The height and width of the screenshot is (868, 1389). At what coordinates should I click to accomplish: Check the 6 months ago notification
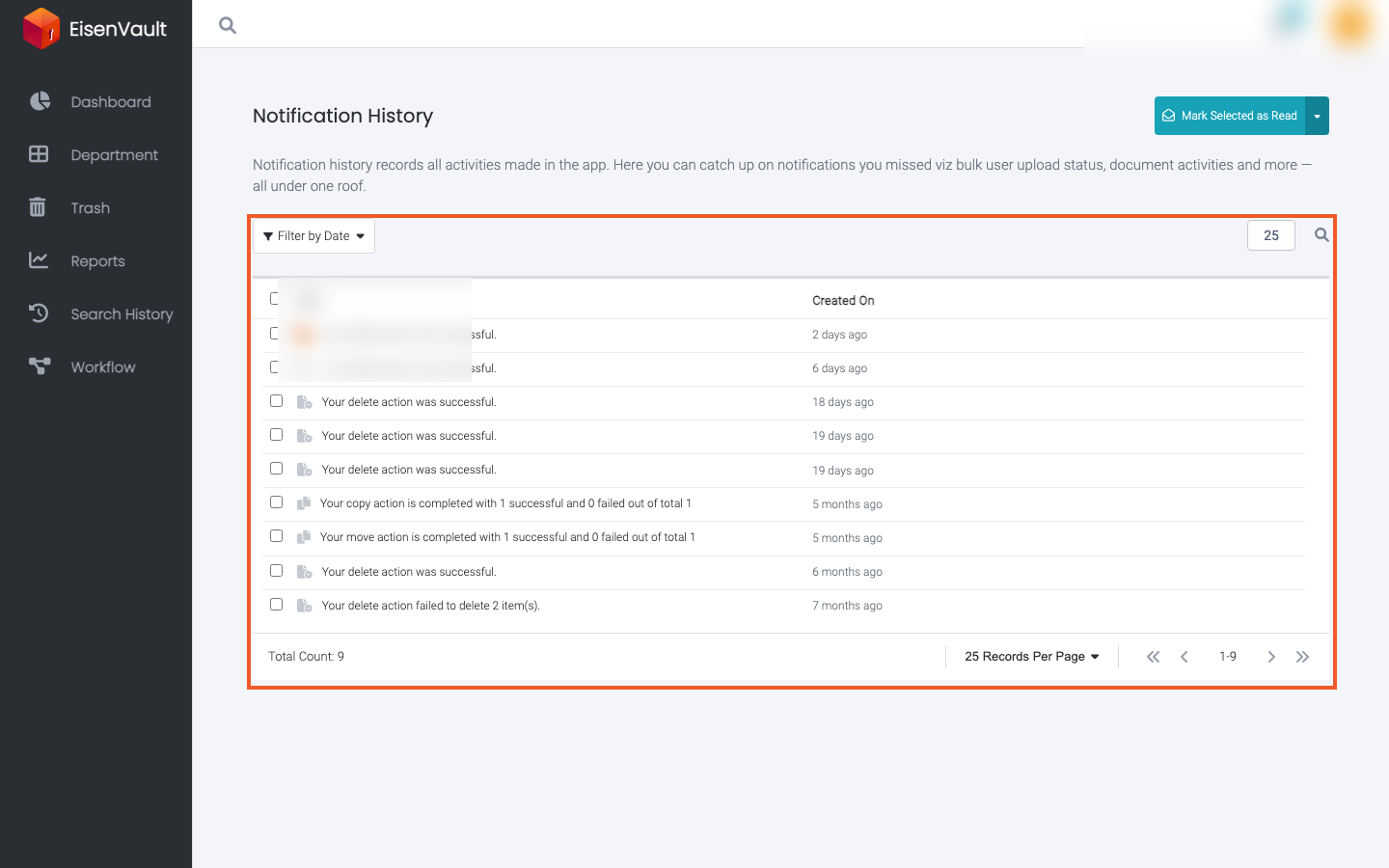pos(276,571)
